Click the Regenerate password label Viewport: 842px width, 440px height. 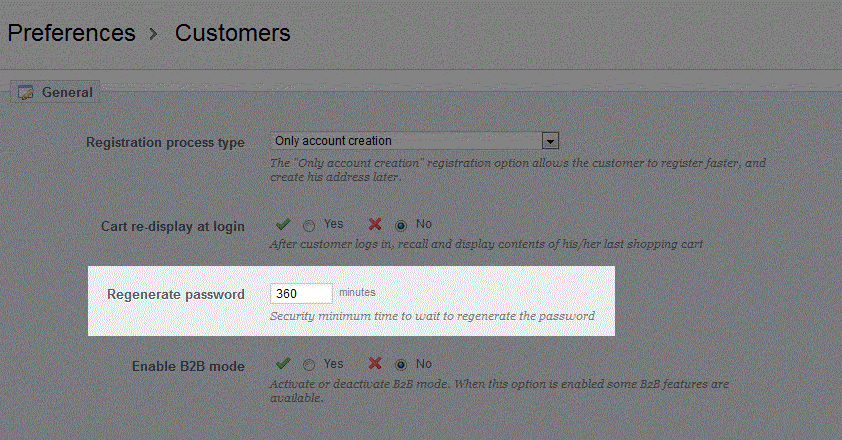point(176,295)
